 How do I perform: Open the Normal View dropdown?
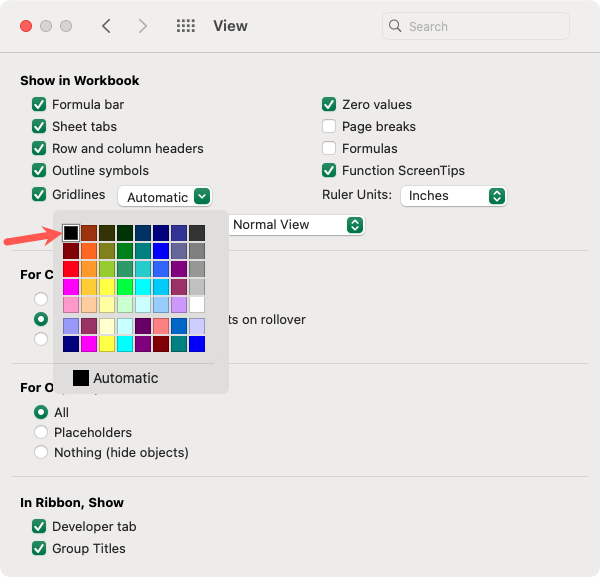297,225
